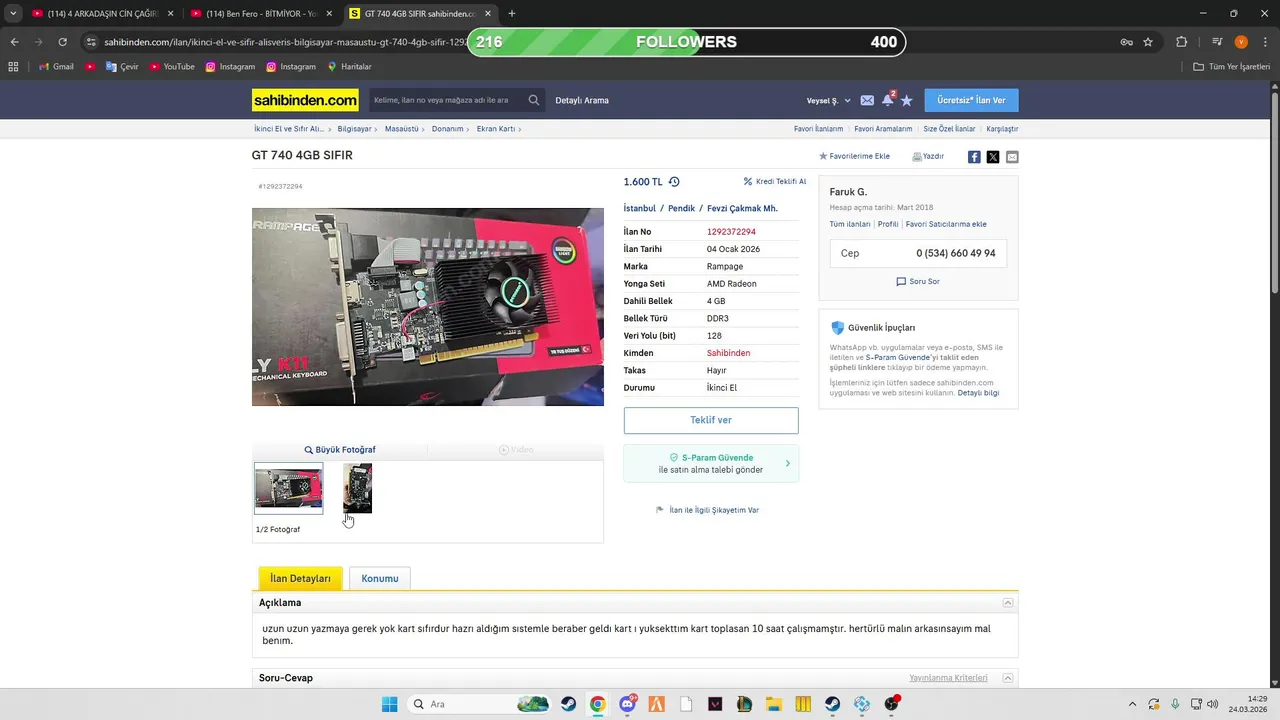
Task: Focus the site search input field
Action: [447, 100]
